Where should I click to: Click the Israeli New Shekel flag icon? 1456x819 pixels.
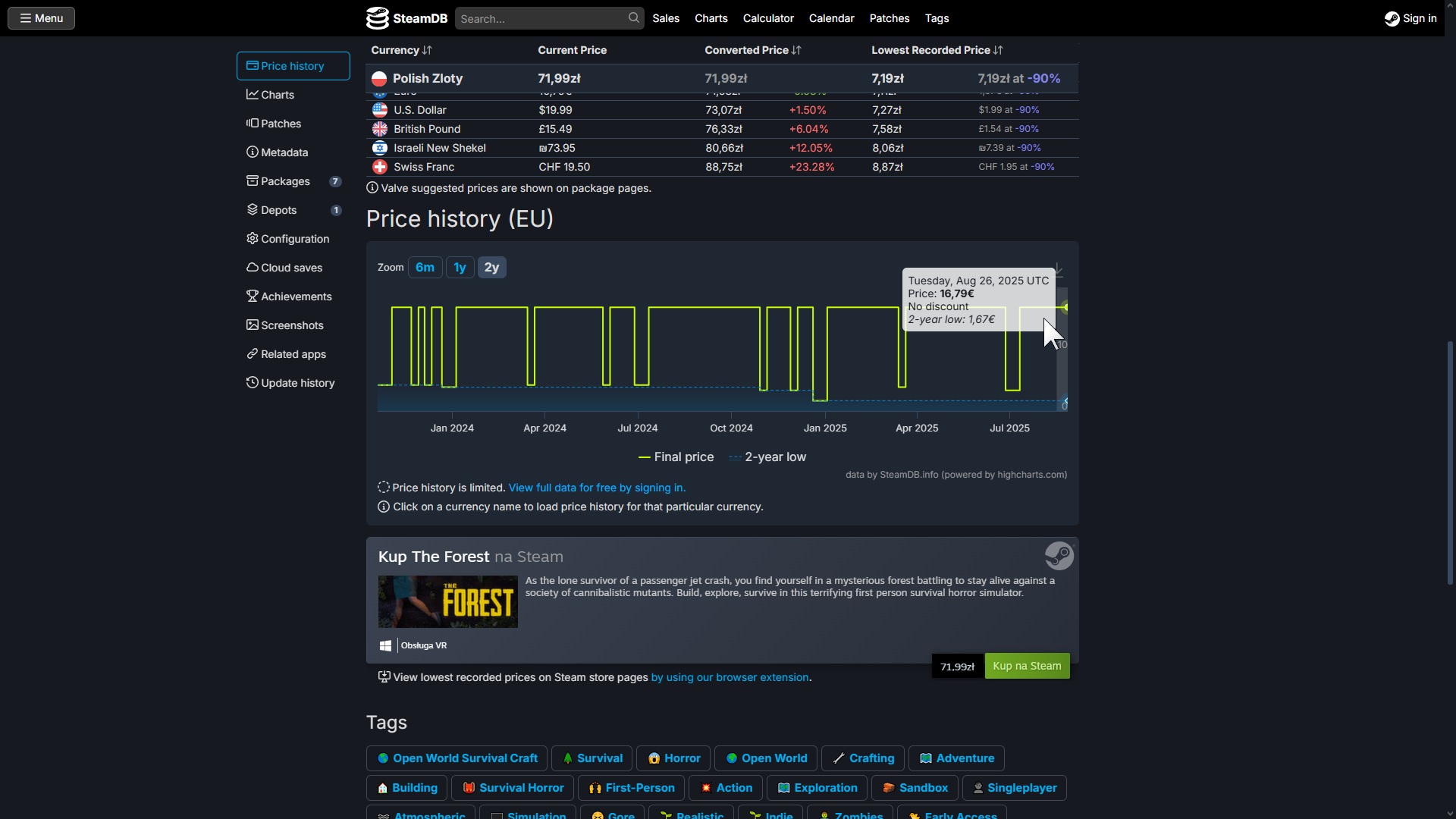pyautogui.click(x=380, y=148)
